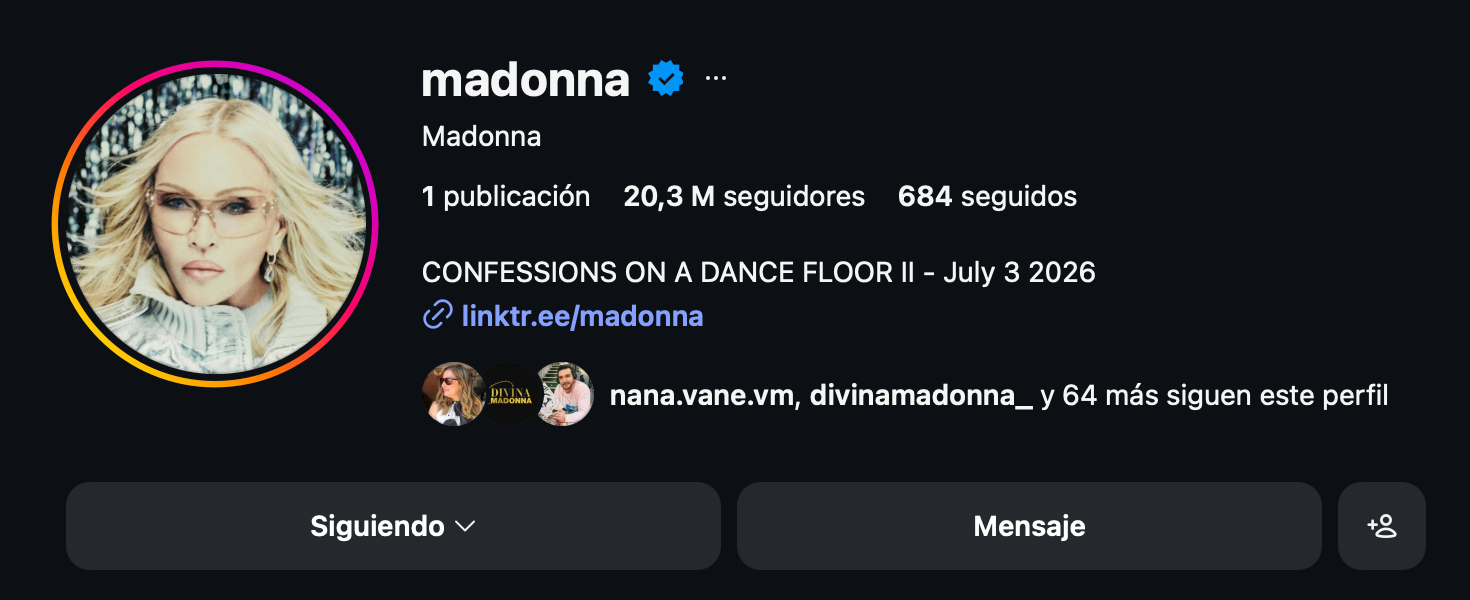Open the 684 seguidos list
Screen dimensions: 1470x600
987,196
